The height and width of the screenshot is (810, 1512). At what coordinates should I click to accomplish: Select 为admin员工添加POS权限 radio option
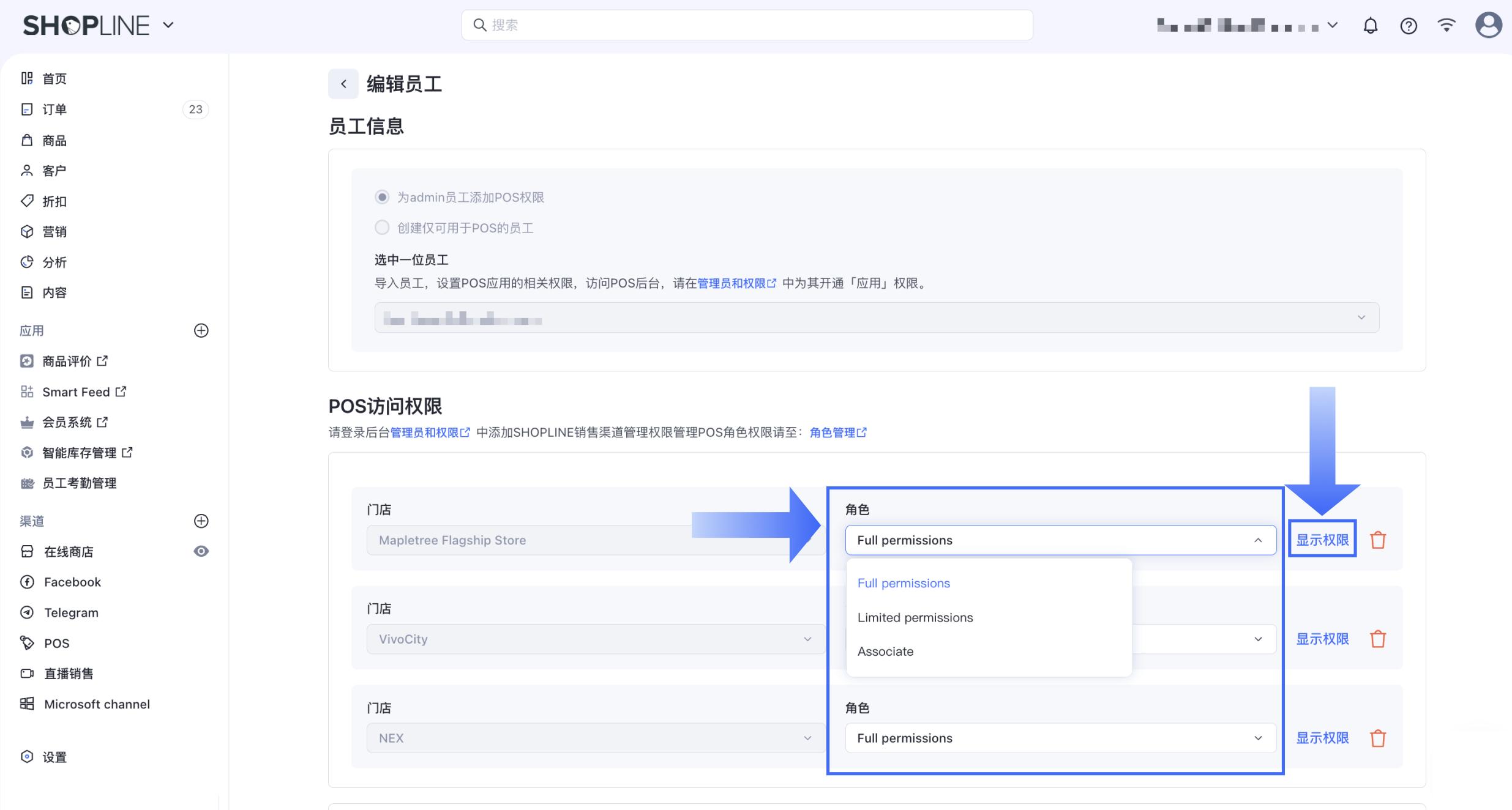pyautogui.click(x=382, y=197)
